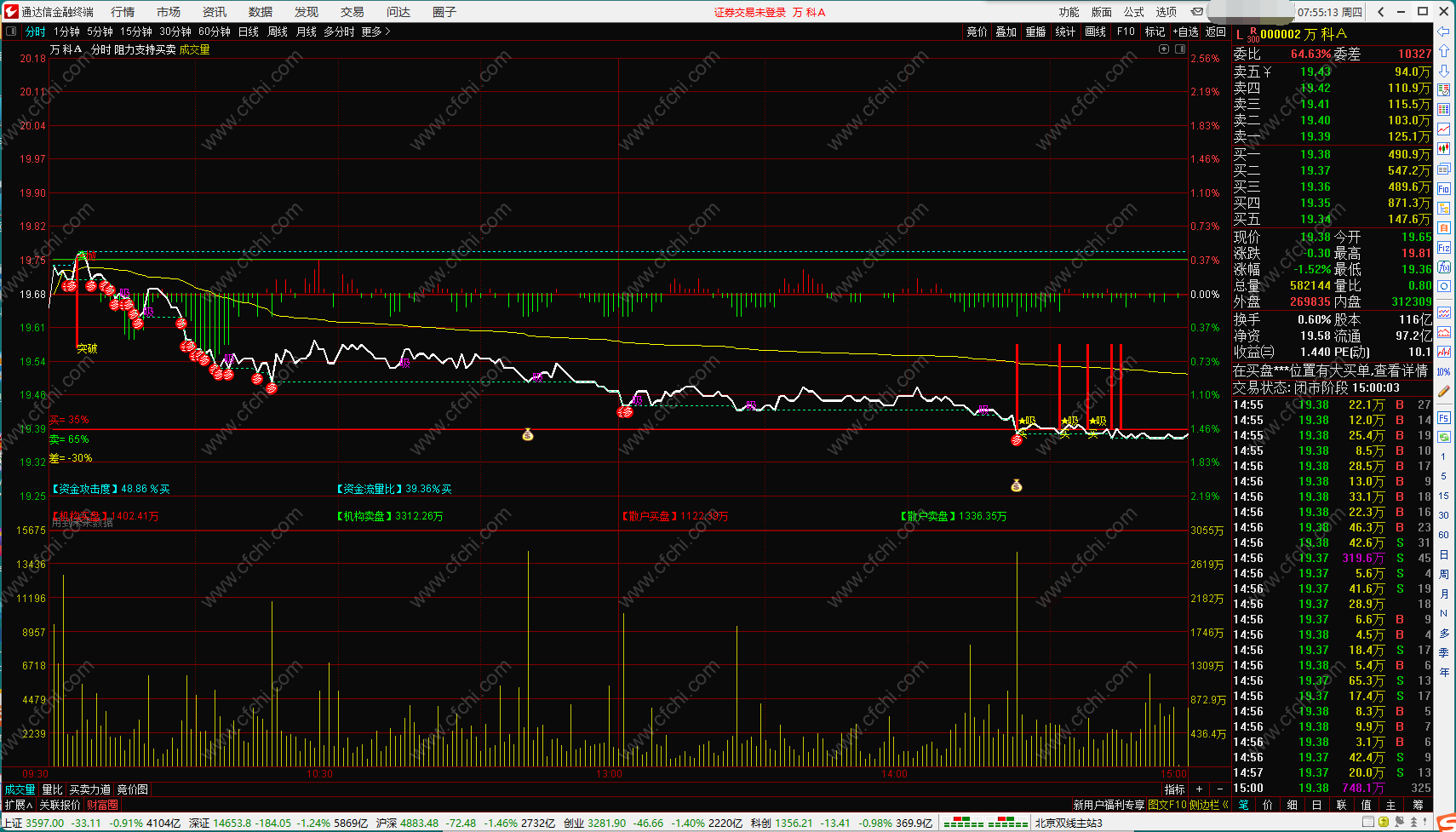Select the 成交量 bottom tab
Screen dimensions: 1456x832
tap(20, 789)
